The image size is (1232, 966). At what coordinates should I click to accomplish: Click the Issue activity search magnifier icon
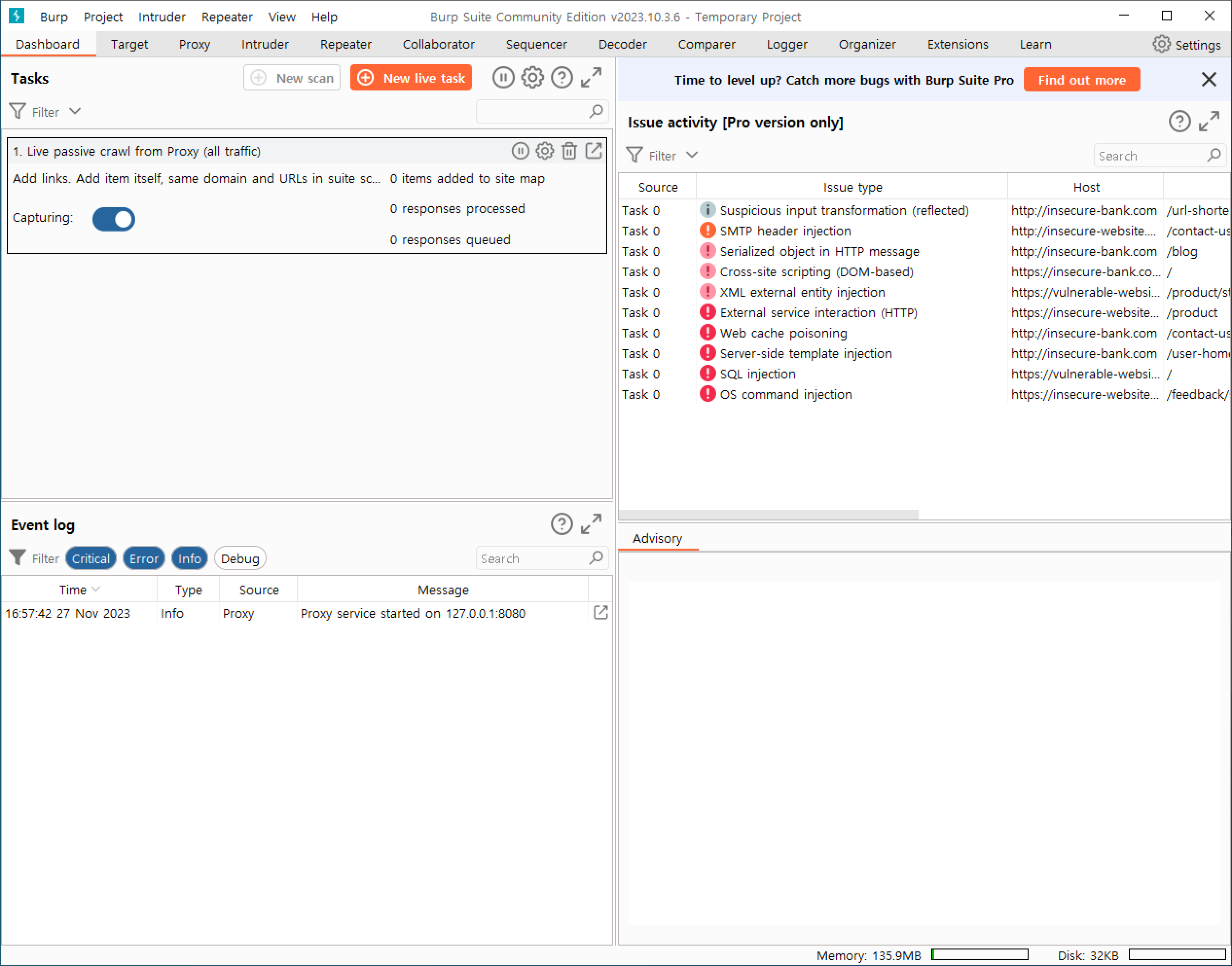pos(1214,155)
